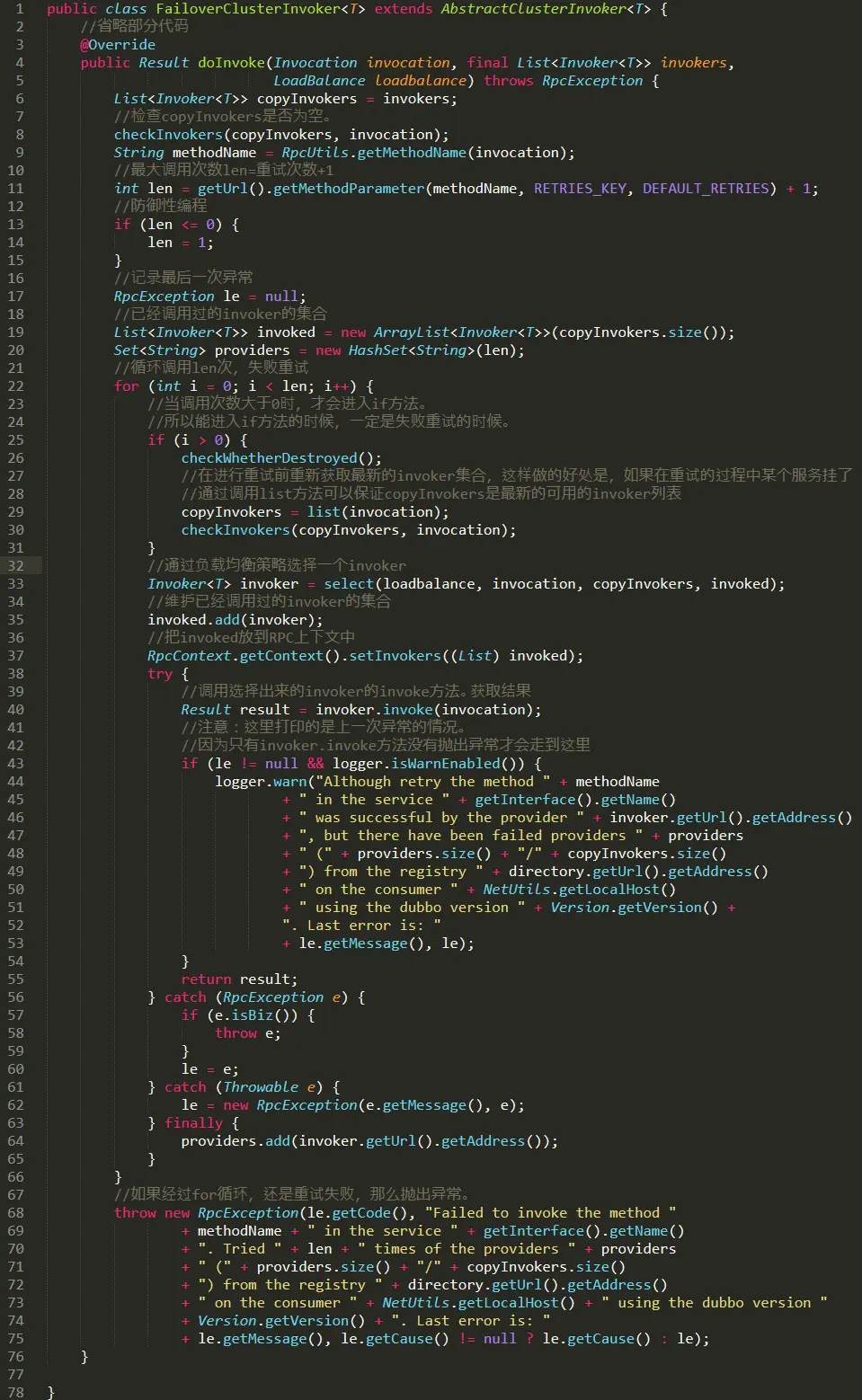Click the 'try' keyword on line 38
Image resolution: width=862 pixels, height=1400 pixels.
pyautogui.click(x=160, y=674)
